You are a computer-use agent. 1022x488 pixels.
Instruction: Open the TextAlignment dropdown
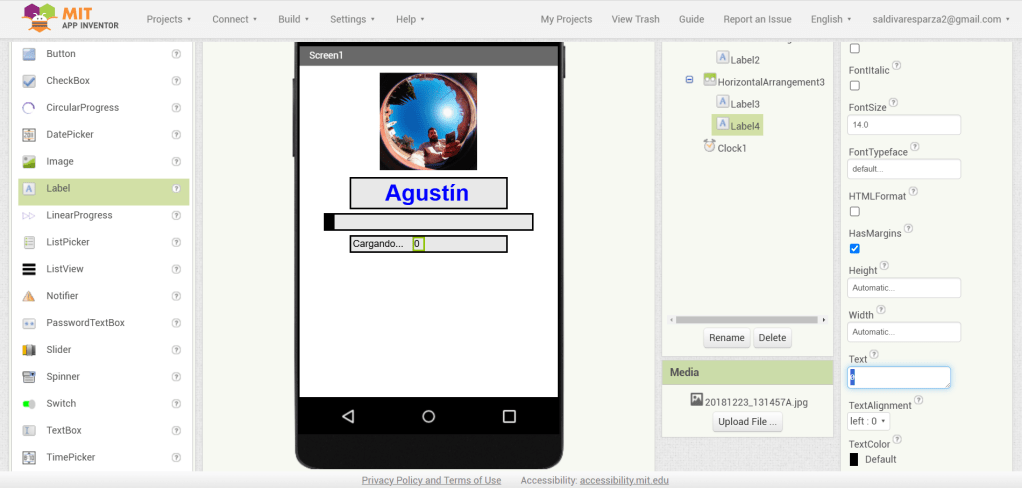coord(868,422)
